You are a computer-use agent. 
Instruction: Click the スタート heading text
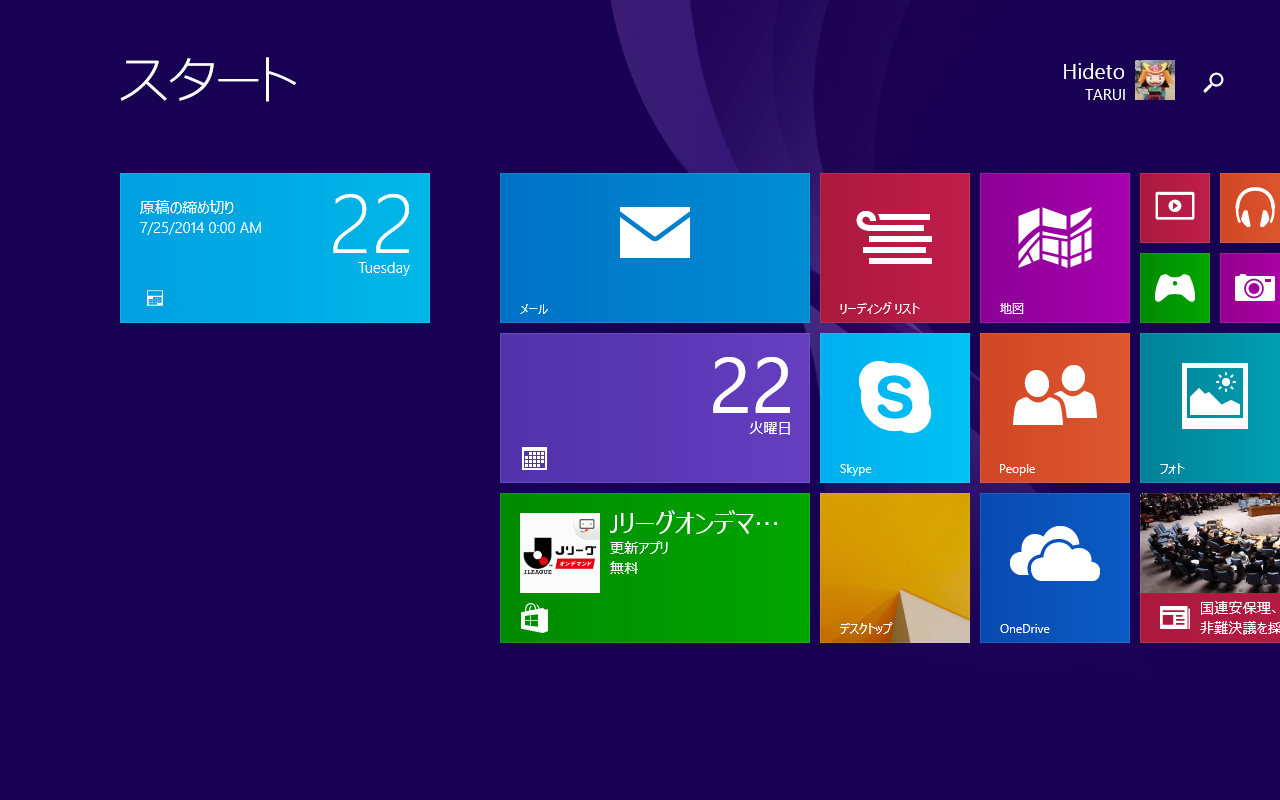pyautogui.click(x=208, y=79)
